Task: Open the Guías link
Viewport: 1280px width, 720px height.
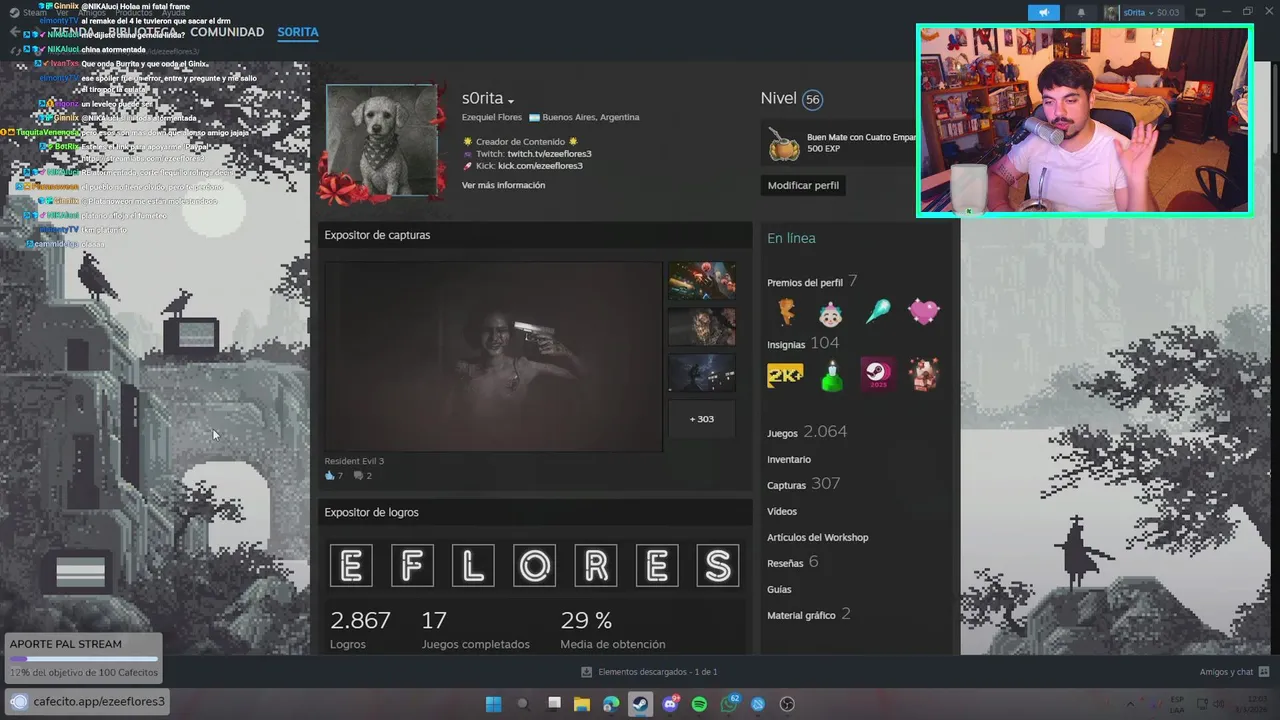Action: click(x=779, y=590)
